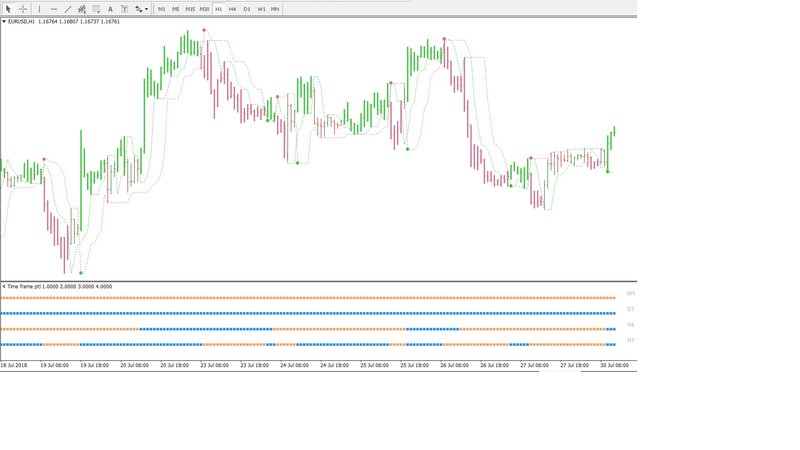Draw a vertical line tool
Image resolution: width=800 pixels, height=450 pixels.
[x=40, y=9]
